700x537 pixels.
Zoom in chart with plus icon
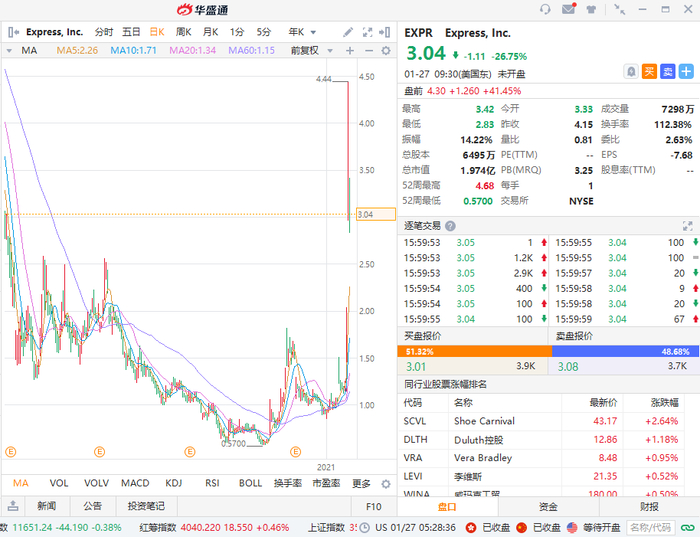(350, 50)
